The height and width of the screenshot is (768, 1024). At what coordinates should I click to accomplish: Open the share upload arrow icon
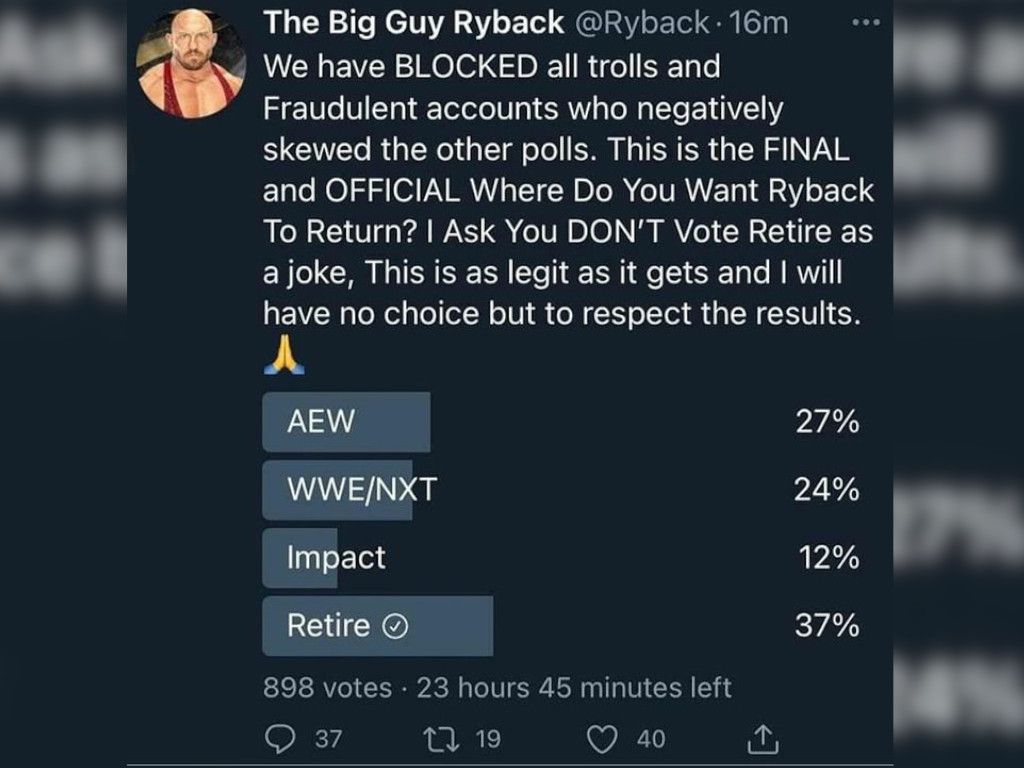[762, 739]
